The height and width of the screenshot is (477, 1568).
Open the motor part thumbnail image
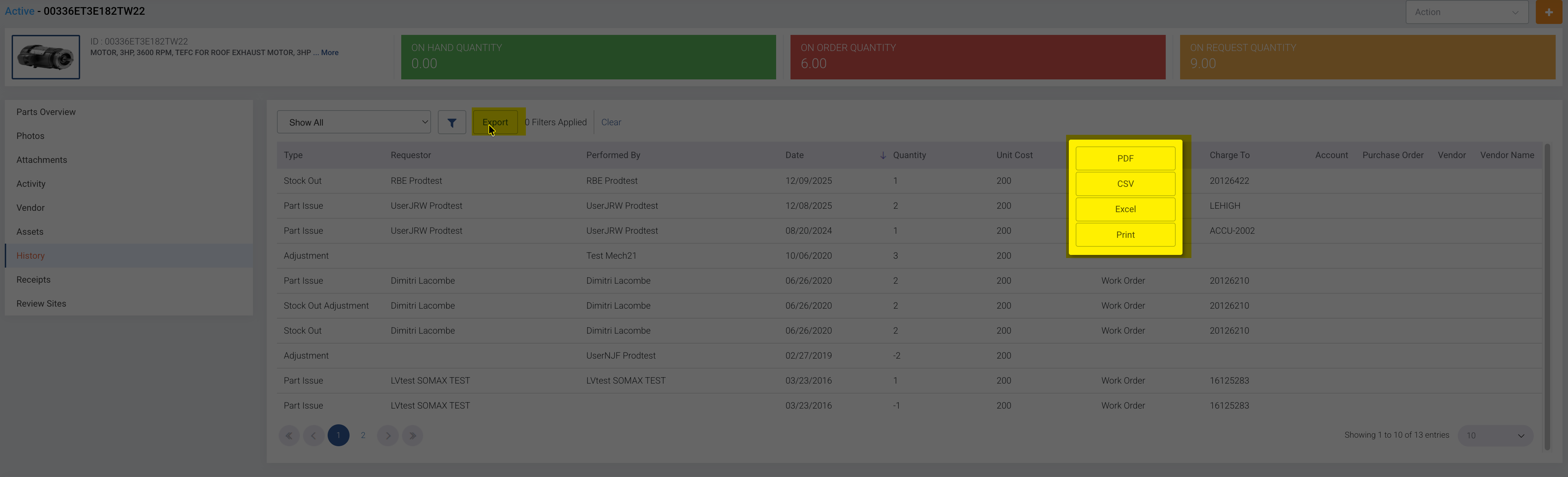click(46, 57)
